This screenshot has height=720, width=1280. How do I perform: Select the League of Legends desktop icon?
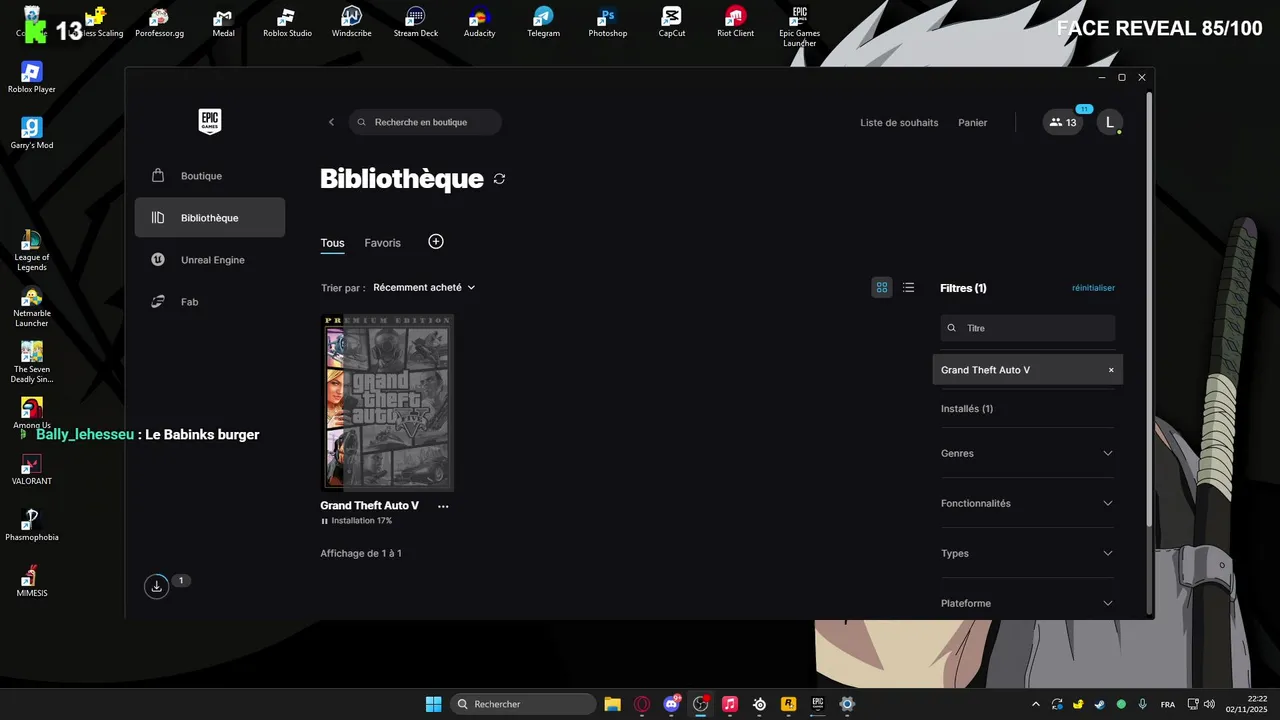coord(31,250)
